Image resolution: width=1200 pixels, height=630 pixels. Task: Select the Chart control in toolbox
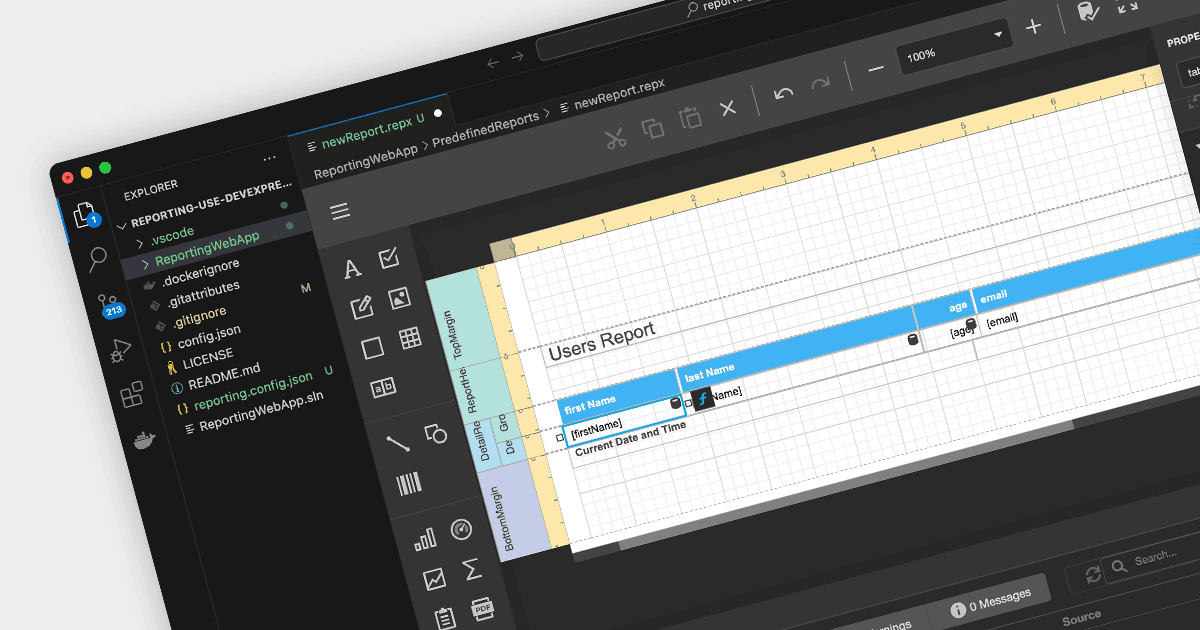425,540
